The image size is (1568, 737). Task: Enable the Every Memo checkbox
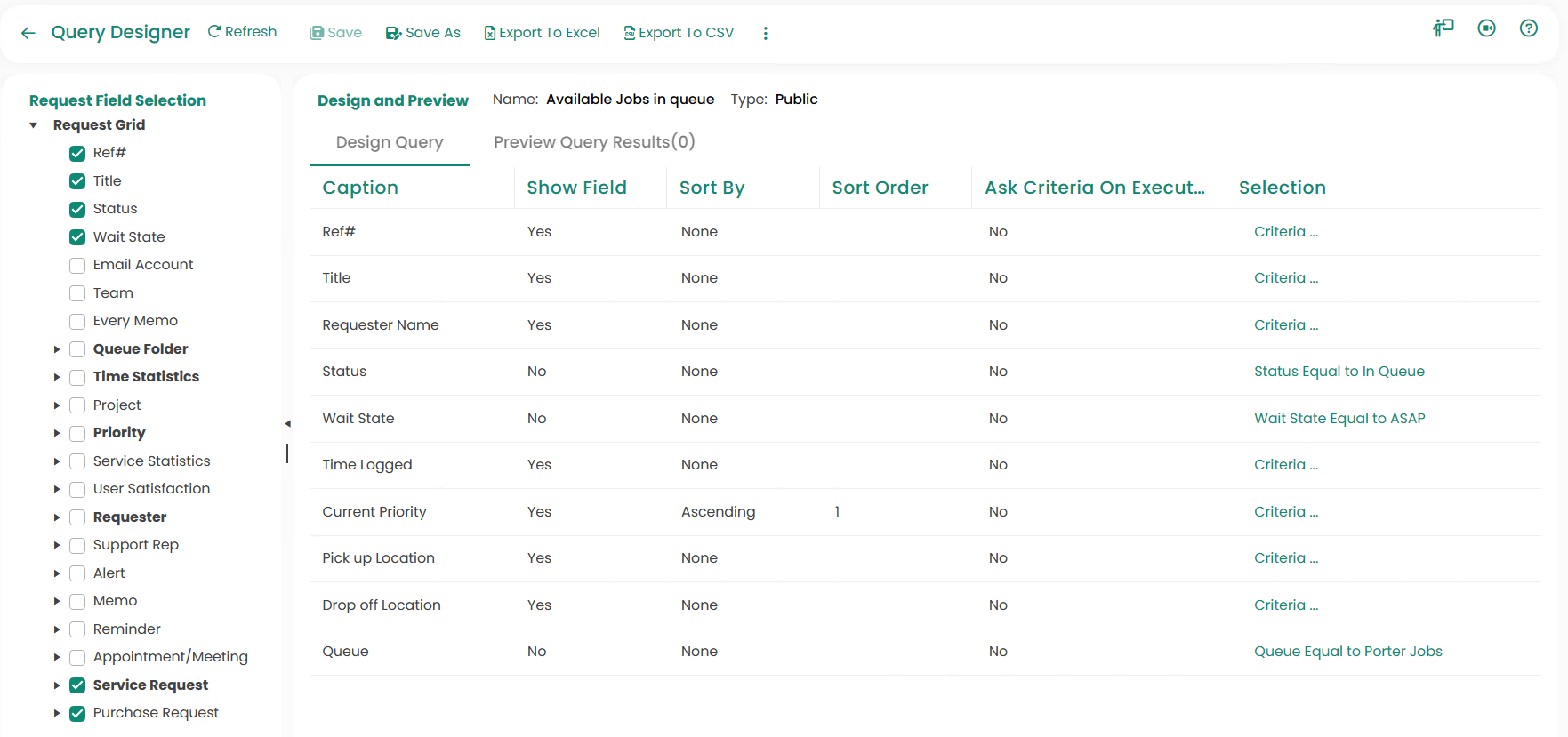point(77,321)
